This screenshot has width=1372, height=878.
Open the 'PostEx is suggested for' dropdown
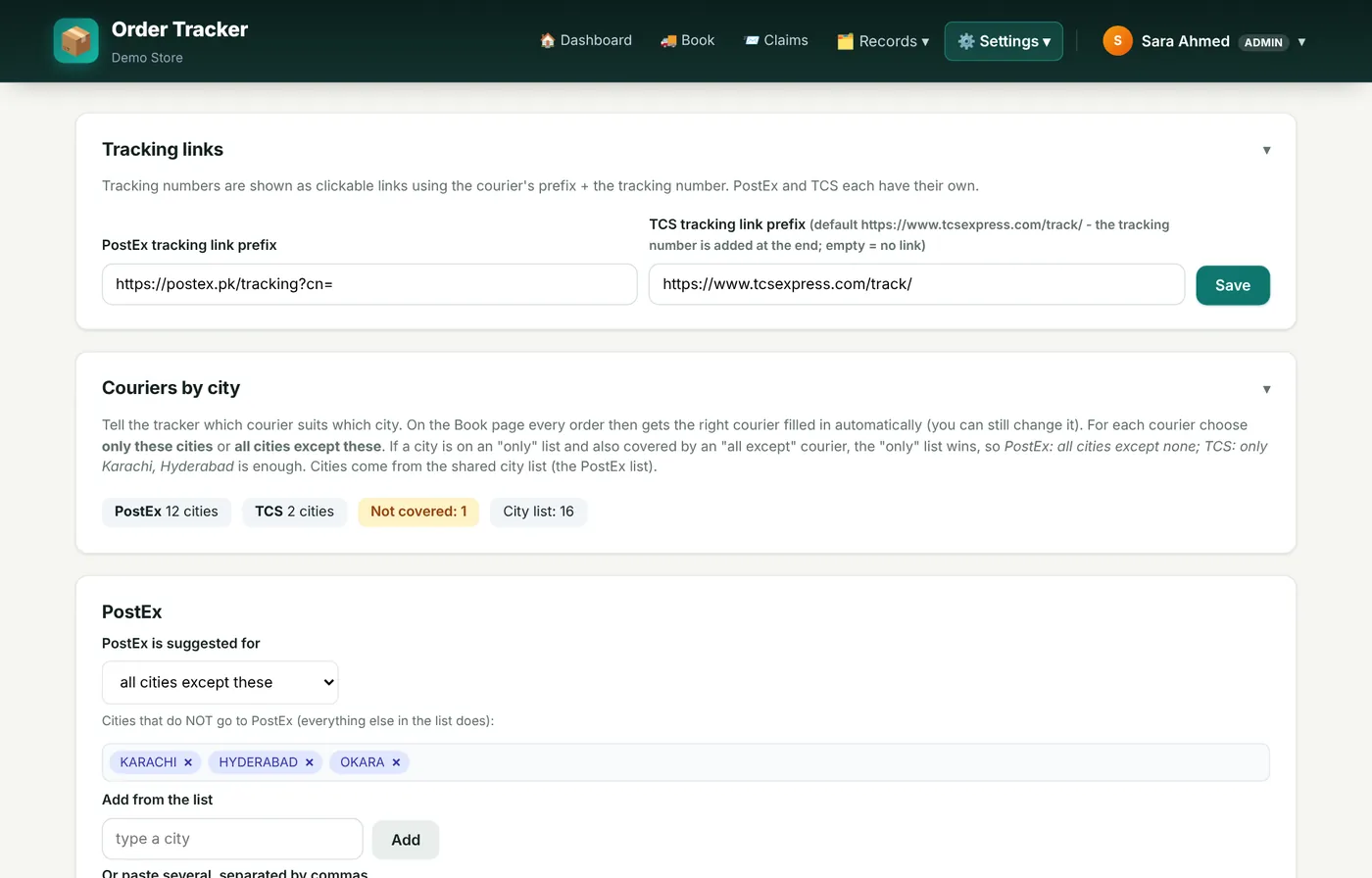(x=220, y=682)
